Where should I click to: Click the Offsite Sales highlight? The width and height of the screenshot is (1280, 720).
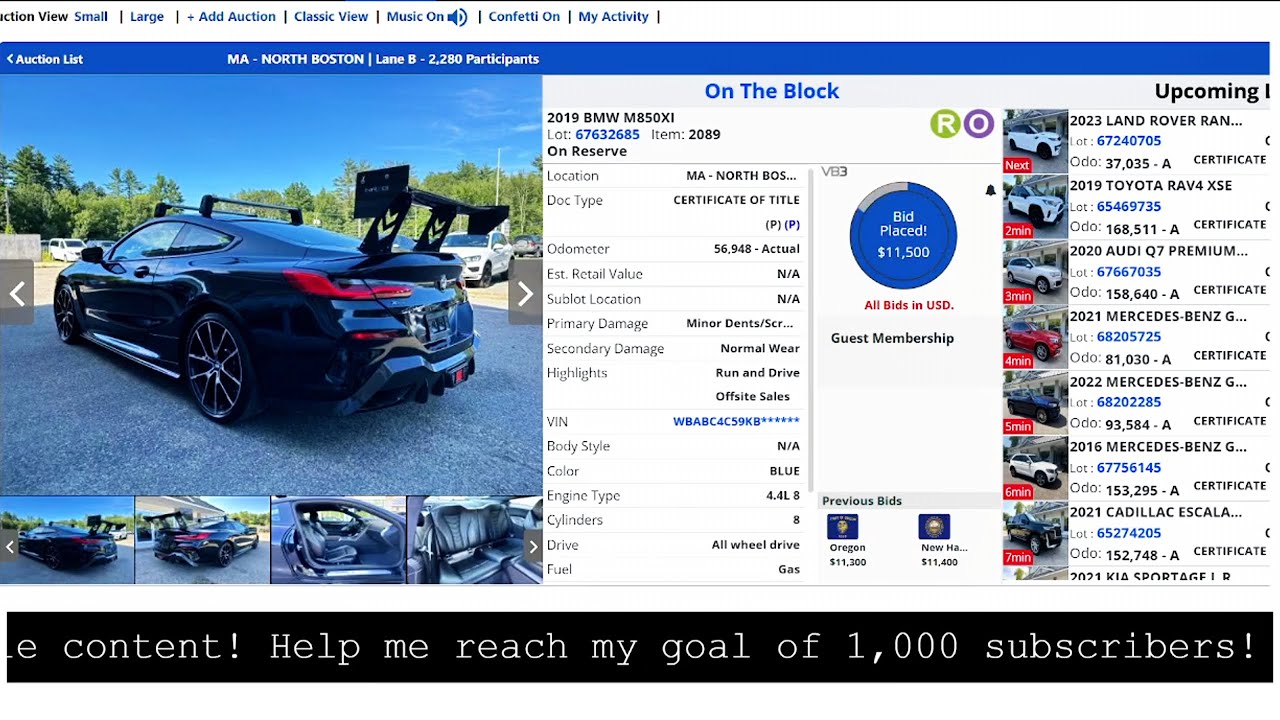(x=753, y=397)
